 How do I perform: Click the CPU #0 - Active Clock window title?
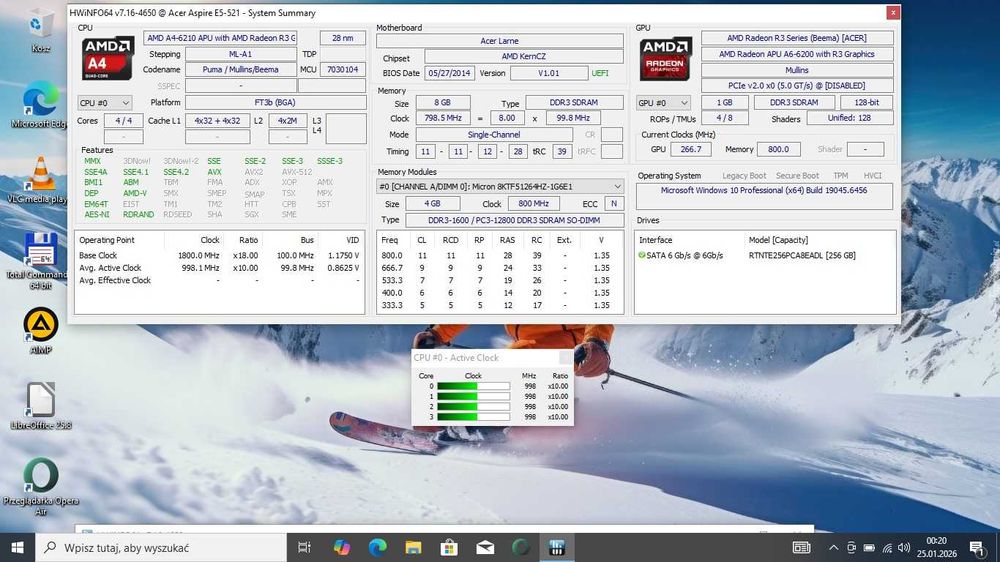click(x=456, y=358)
